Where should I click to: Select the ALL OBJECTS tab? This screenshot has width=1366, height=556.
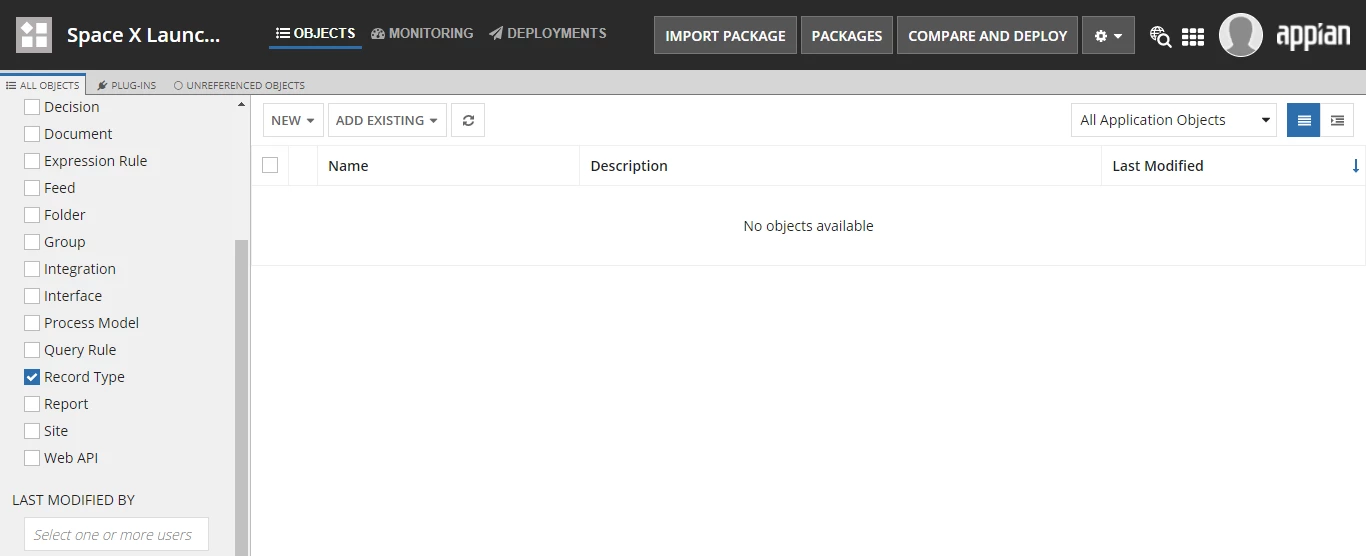click(x=43, y=85)
